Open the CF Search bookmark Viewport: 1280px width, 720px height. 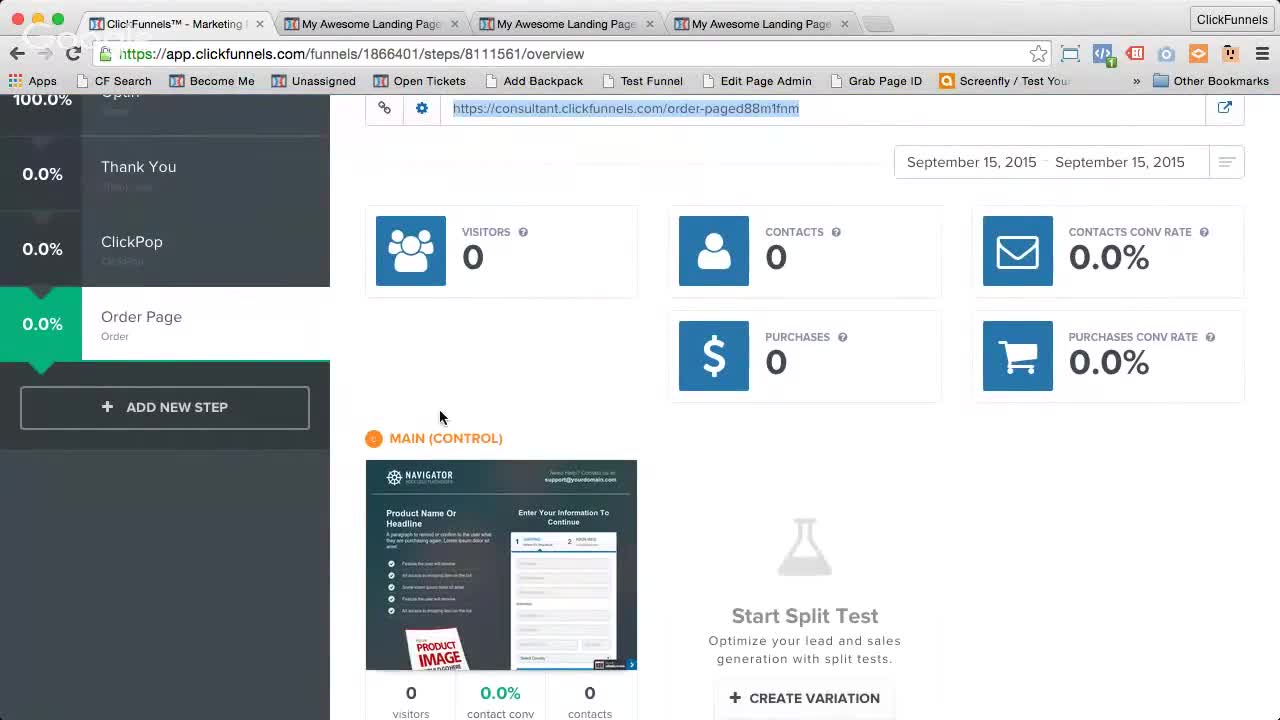pos(113,81)
